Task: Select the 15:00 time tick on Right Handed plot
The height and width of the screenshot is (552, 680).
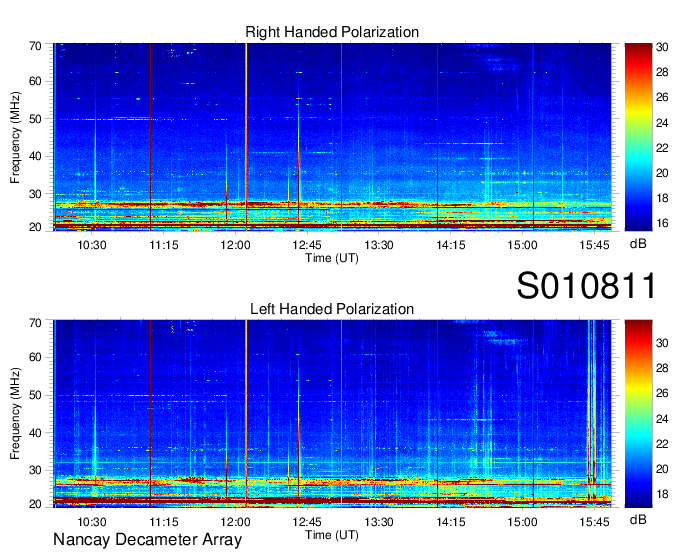Action: tap(523, 245)
